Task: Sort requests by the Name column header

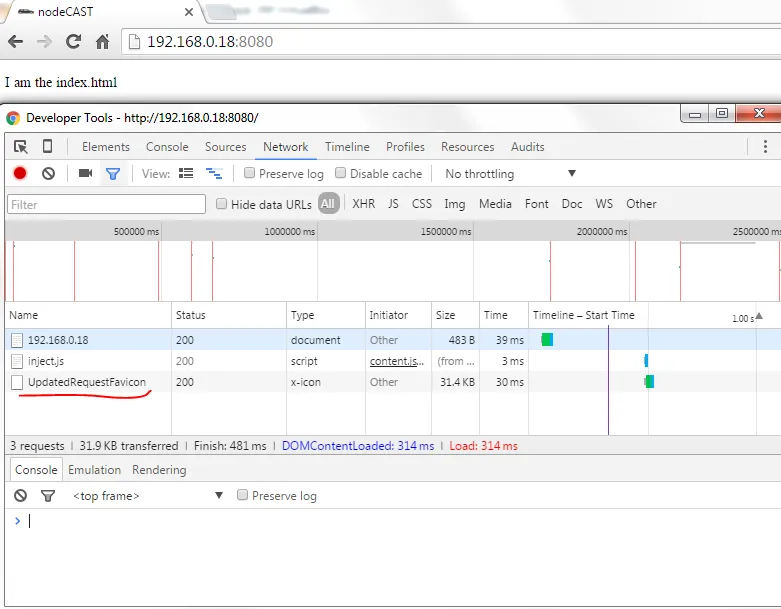Action: [89, 315]
